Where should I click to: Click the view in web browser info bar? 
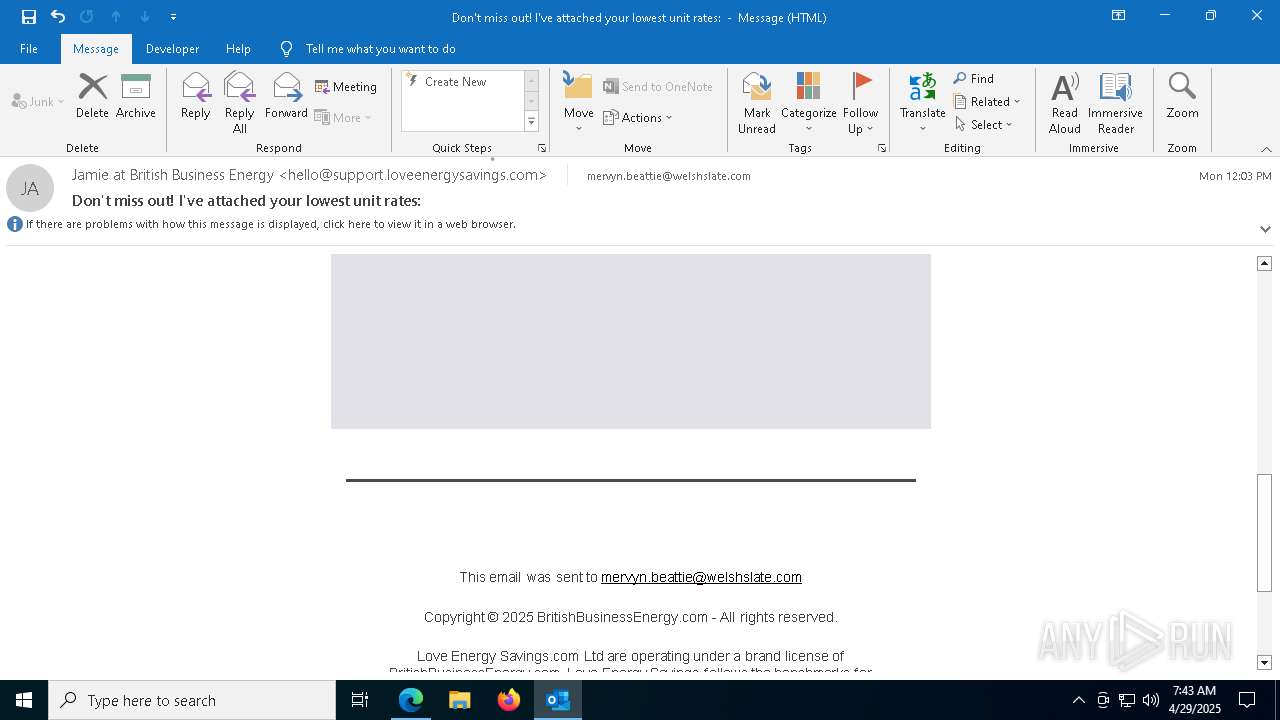click(x=270, y=224)
